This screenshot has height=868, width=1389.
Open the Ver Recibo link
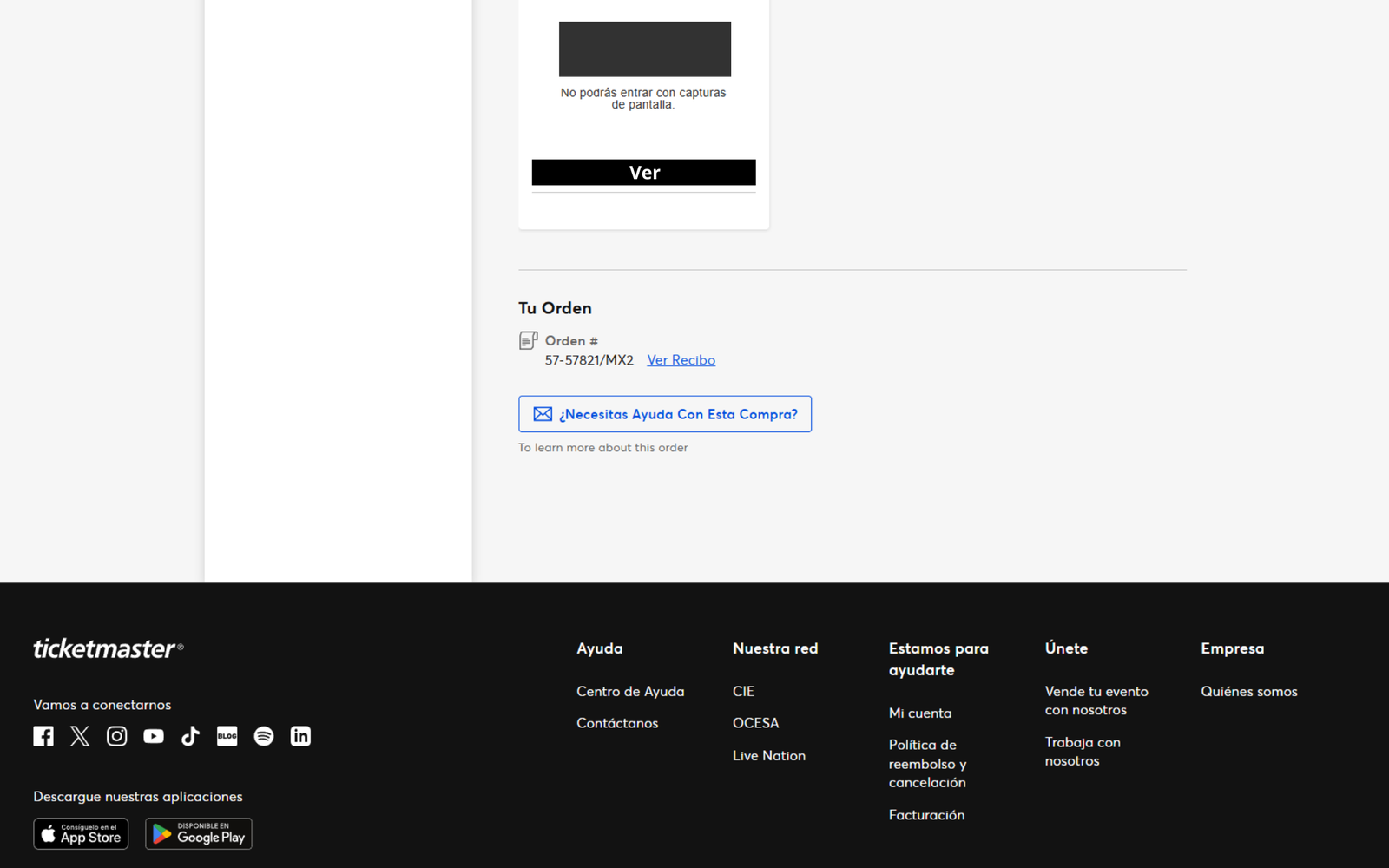pyautogui.click(x=681, y=360)
